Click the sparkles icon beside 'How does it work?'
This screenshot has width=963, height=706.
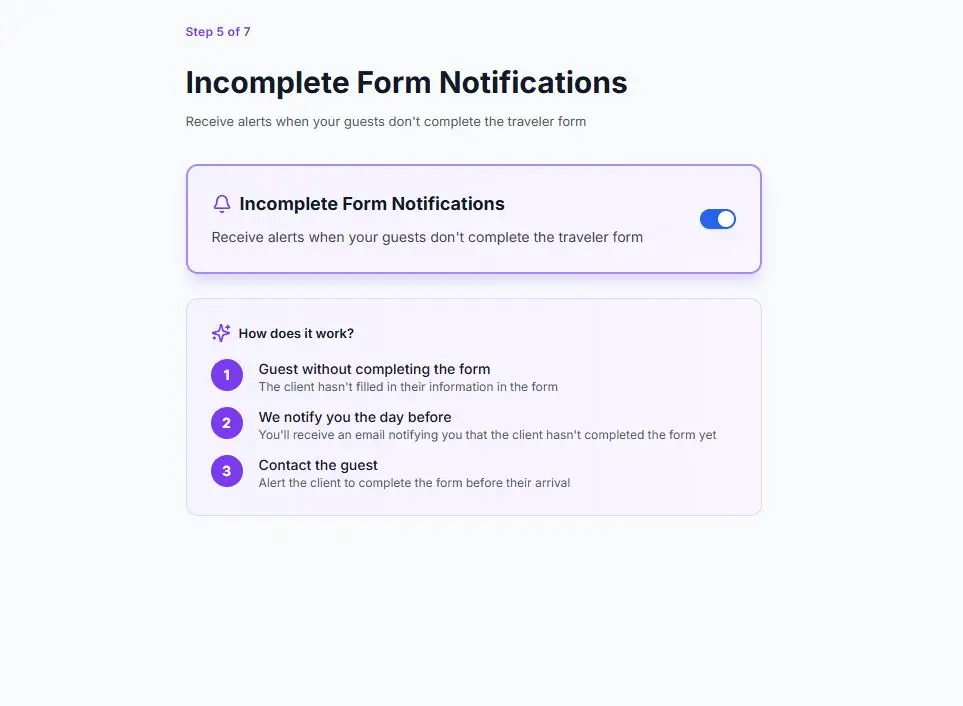point(220,332)
